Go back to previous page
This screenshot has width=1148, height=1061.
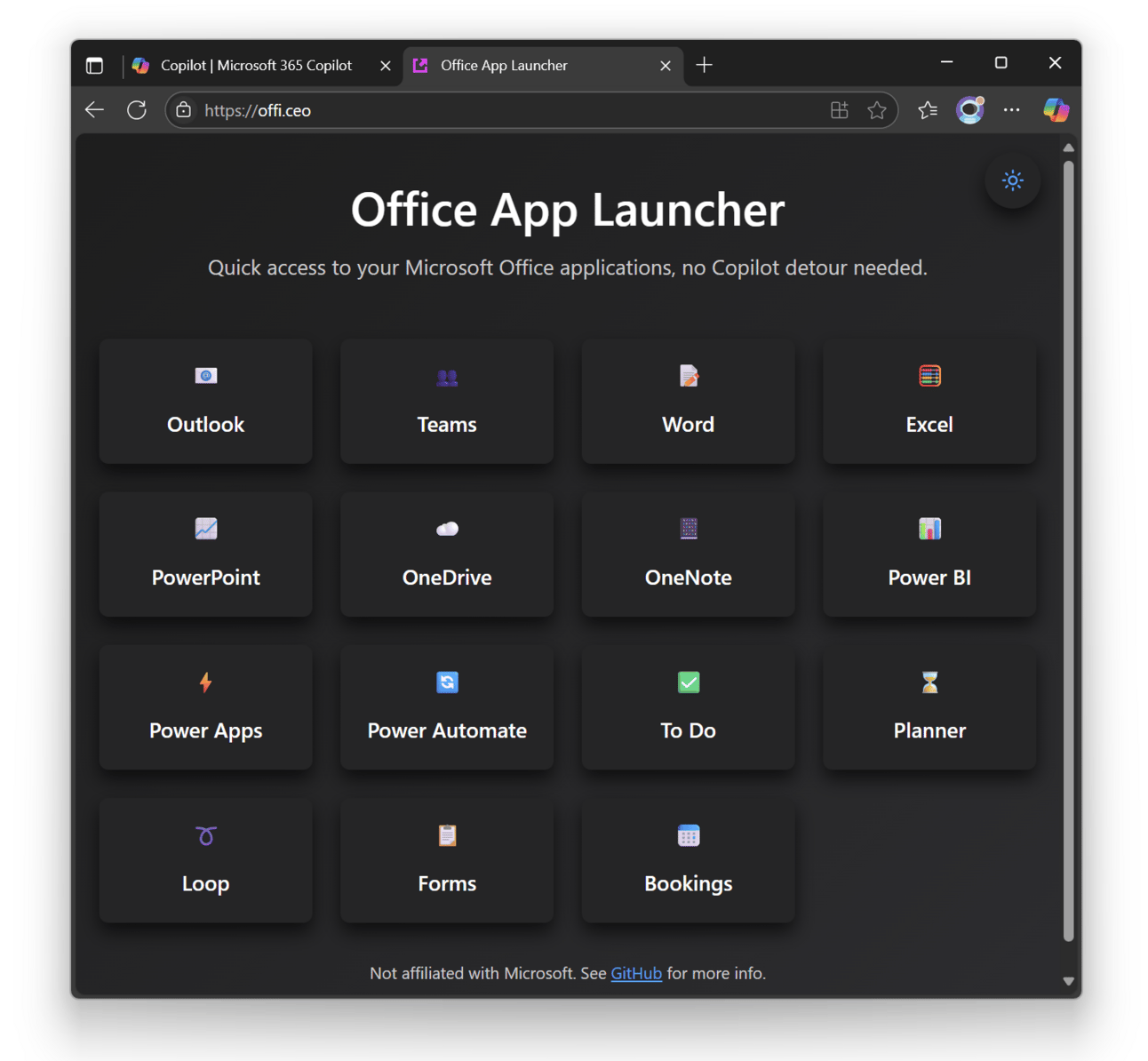[94, 110]
